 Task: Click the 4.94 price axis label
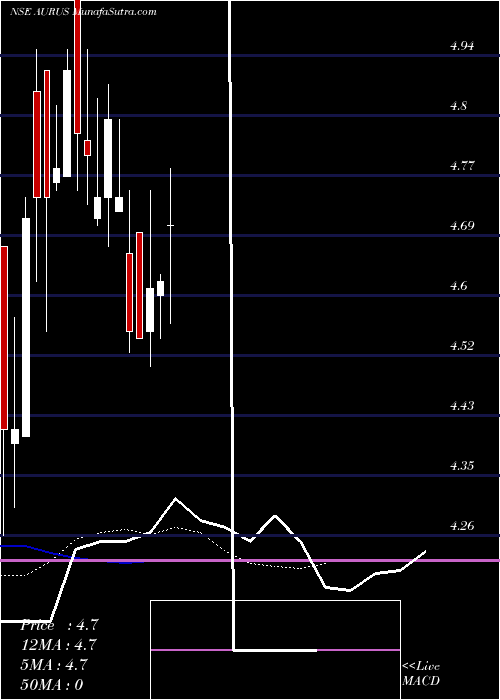(x=462, y=46)
